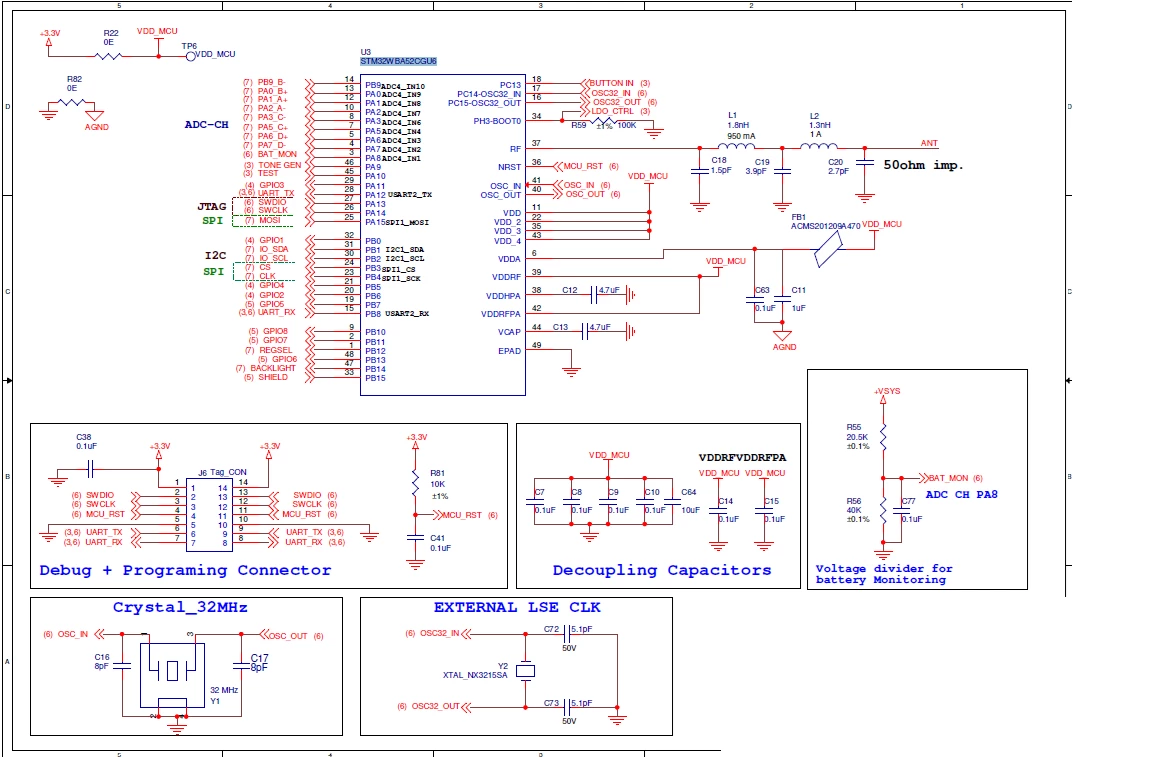Select the R82 resistor near AGND

click(x=72, y=102)
